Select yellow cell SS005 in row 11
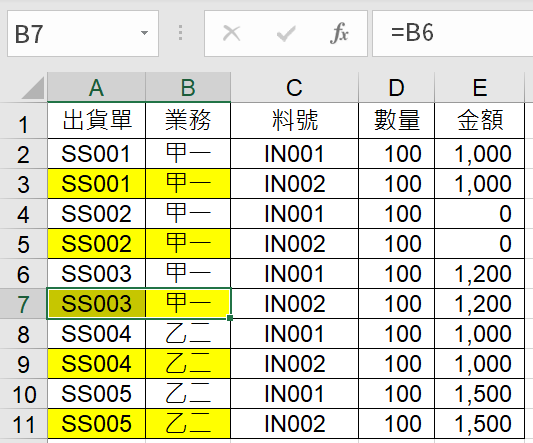533x443 pixels. (97, 424)
